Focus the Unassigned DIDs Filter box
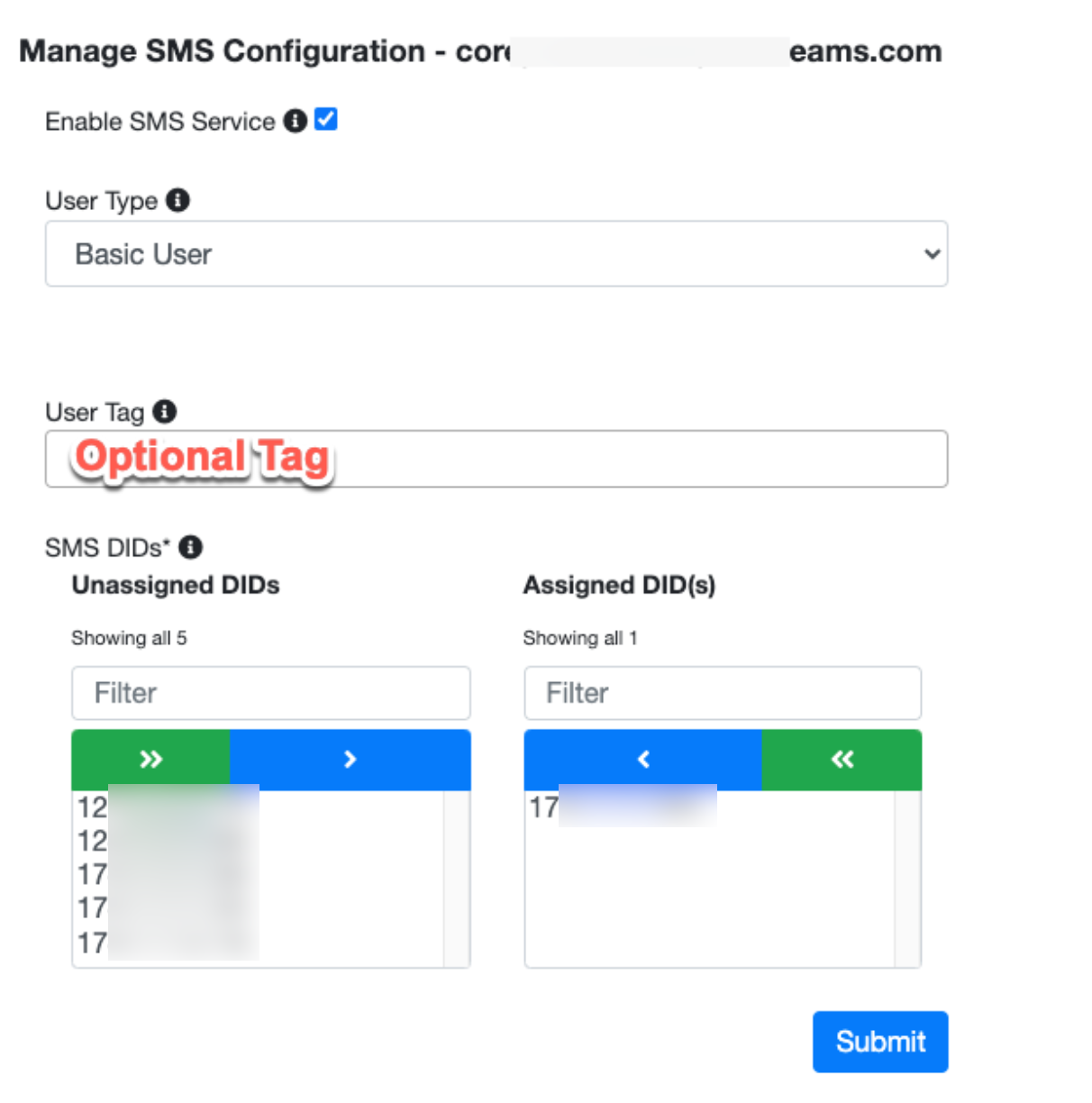 pos(271,693)
